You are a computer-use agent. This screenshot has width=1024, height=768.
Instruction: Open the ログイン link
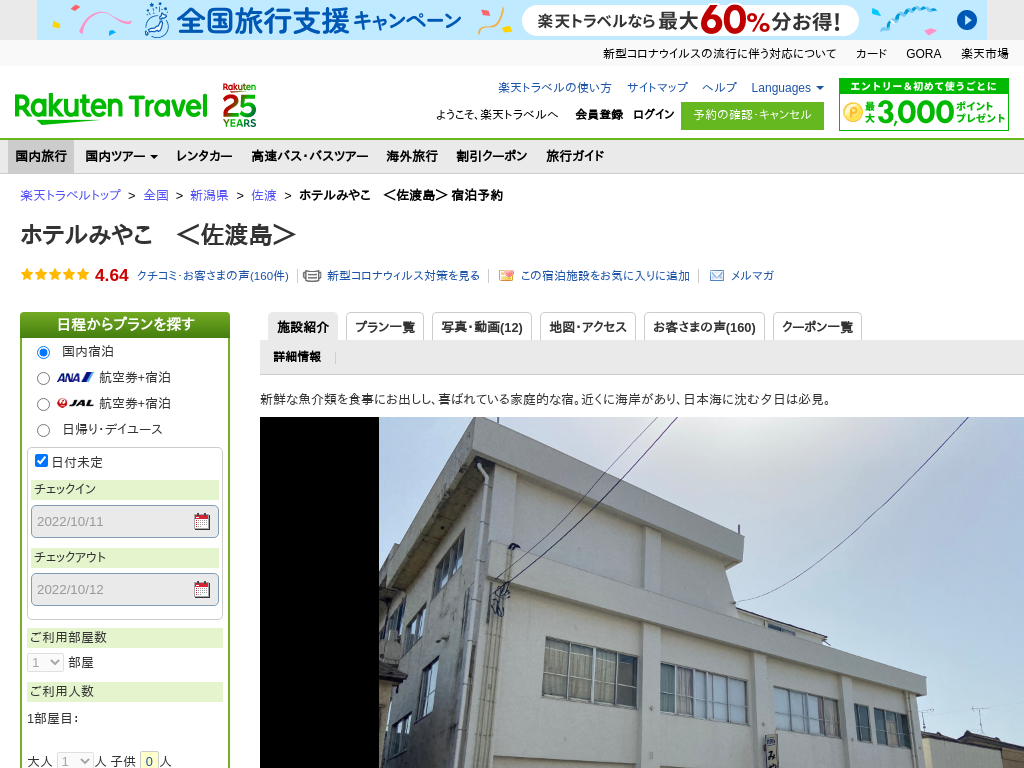pyautogui.click(x=653, y=115)
